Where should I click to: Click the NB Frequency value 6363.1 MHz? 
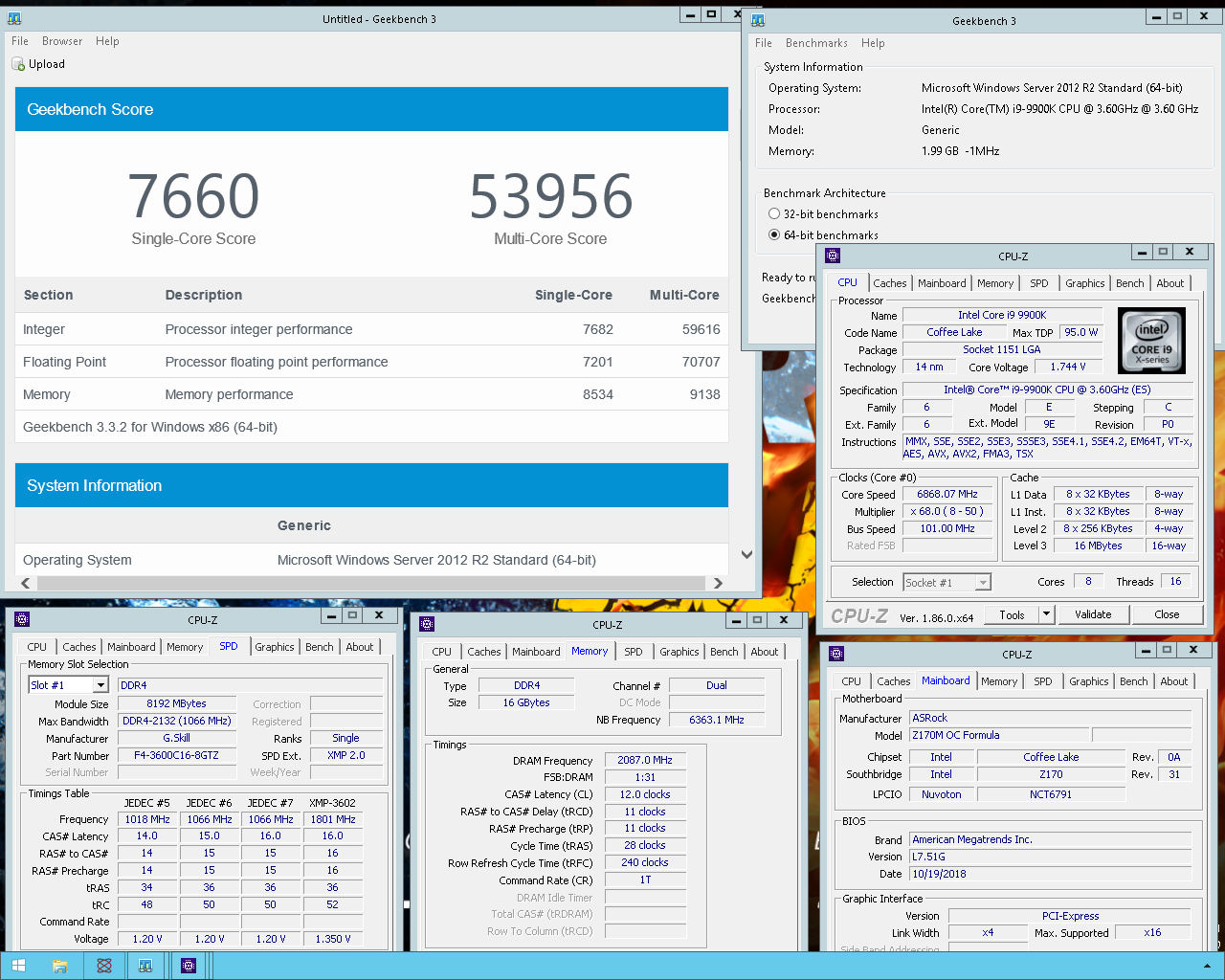(x=717, y=720)
